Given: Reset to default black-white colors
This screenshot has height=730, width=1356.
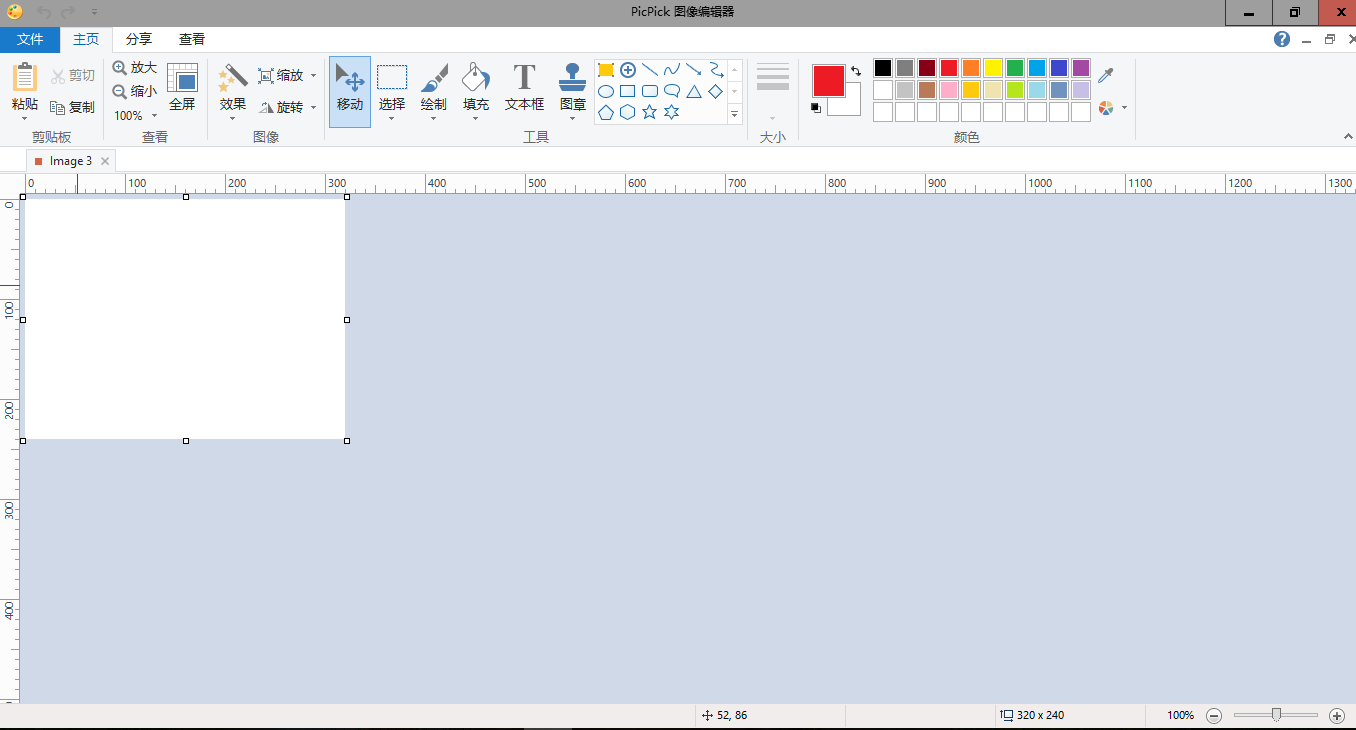Looking at the screenshot, I should (816, 107).
